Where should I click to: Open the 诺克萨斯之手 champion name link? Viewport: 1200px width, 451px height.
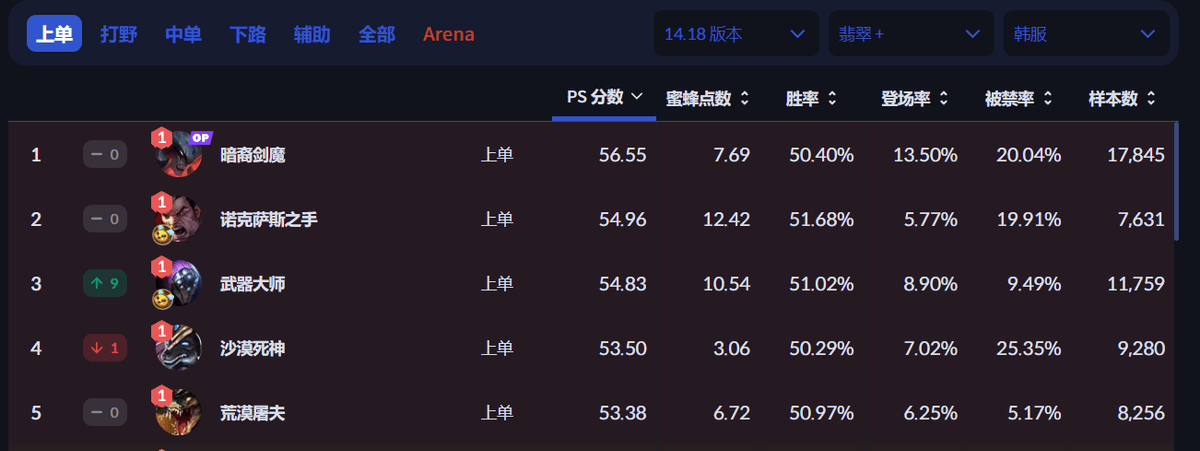pos(268,219)
